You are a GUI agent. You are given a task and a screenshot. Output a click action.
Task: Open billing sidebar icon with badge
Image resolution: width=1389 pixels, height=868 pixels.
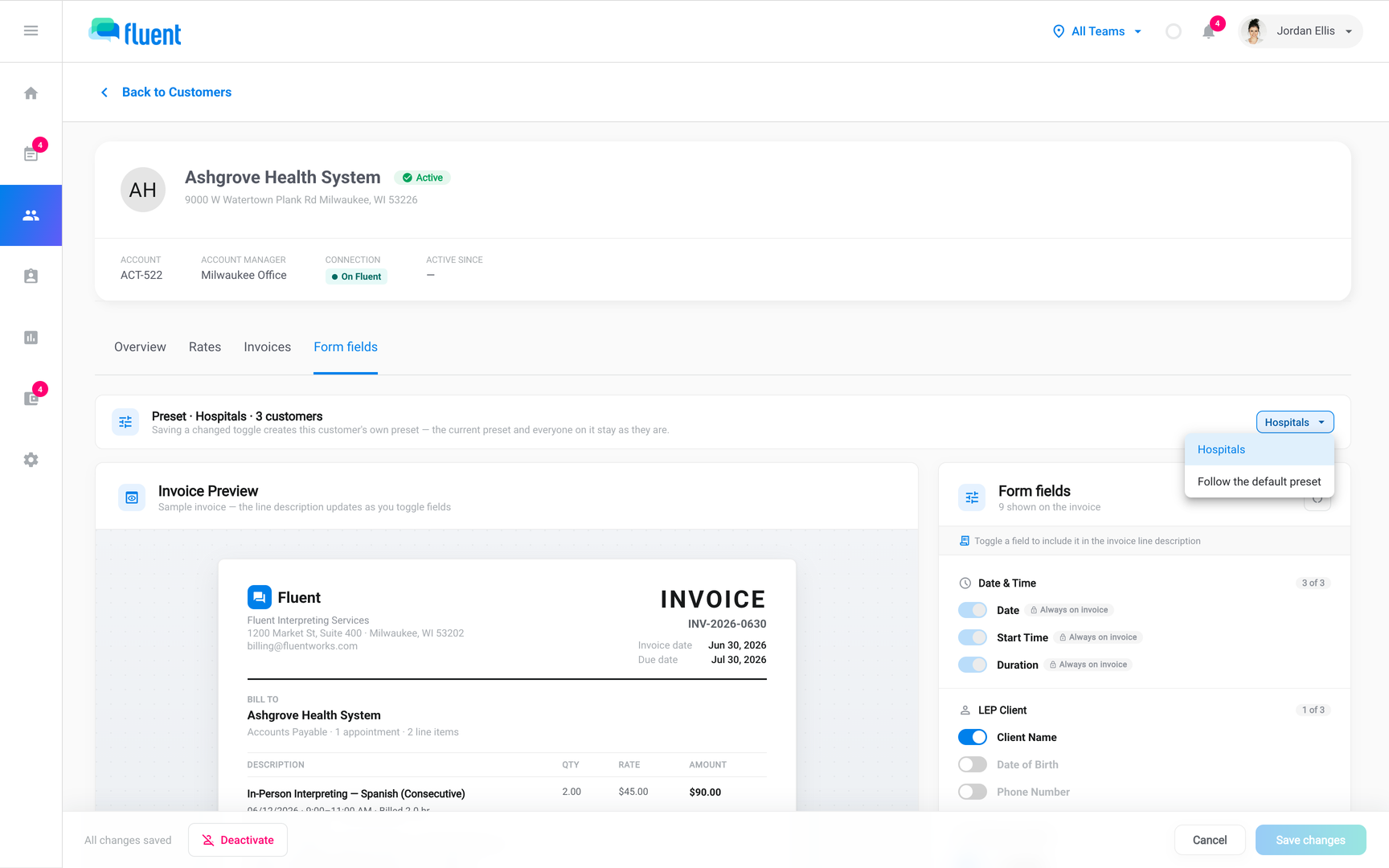pyautogui.click(x=31, y=399)
